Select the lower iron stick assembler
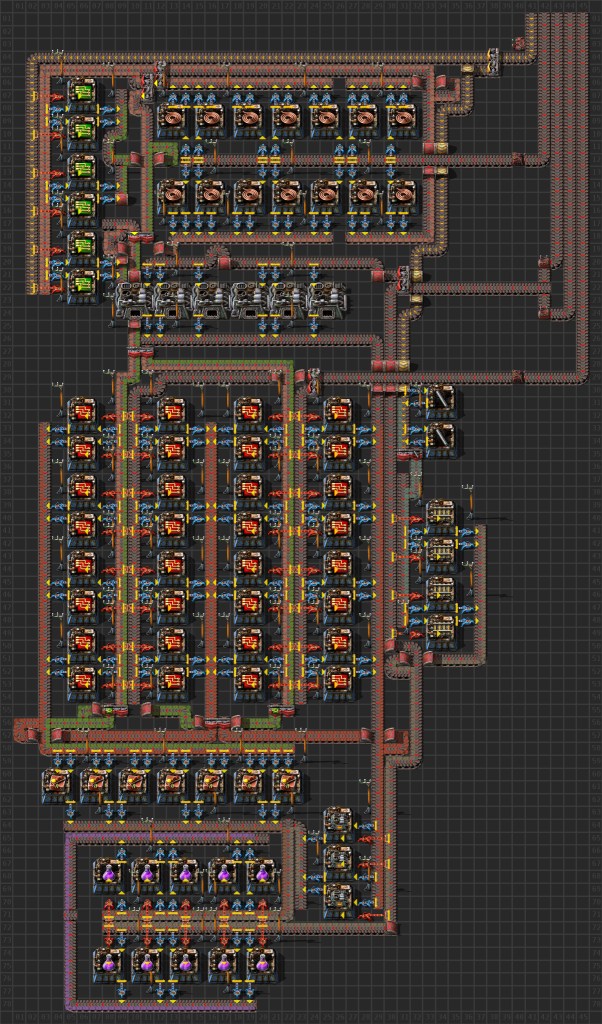 (x=441, y=439)
